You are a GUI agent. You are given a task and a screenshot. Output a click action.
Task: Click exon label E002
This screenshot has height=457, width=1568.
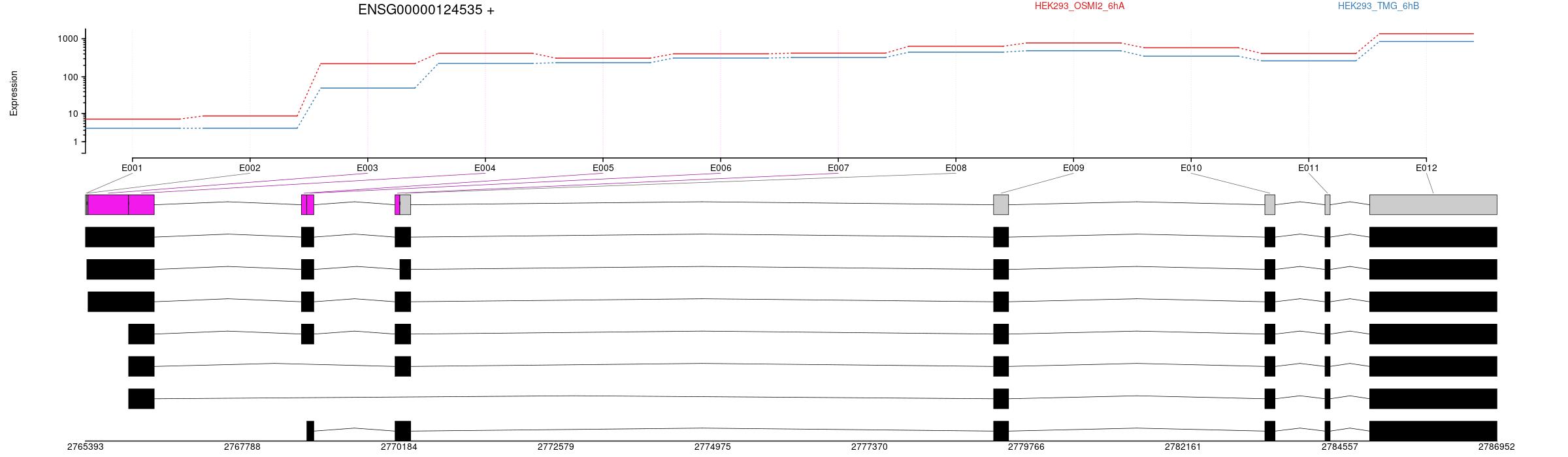tap(250, 168)
